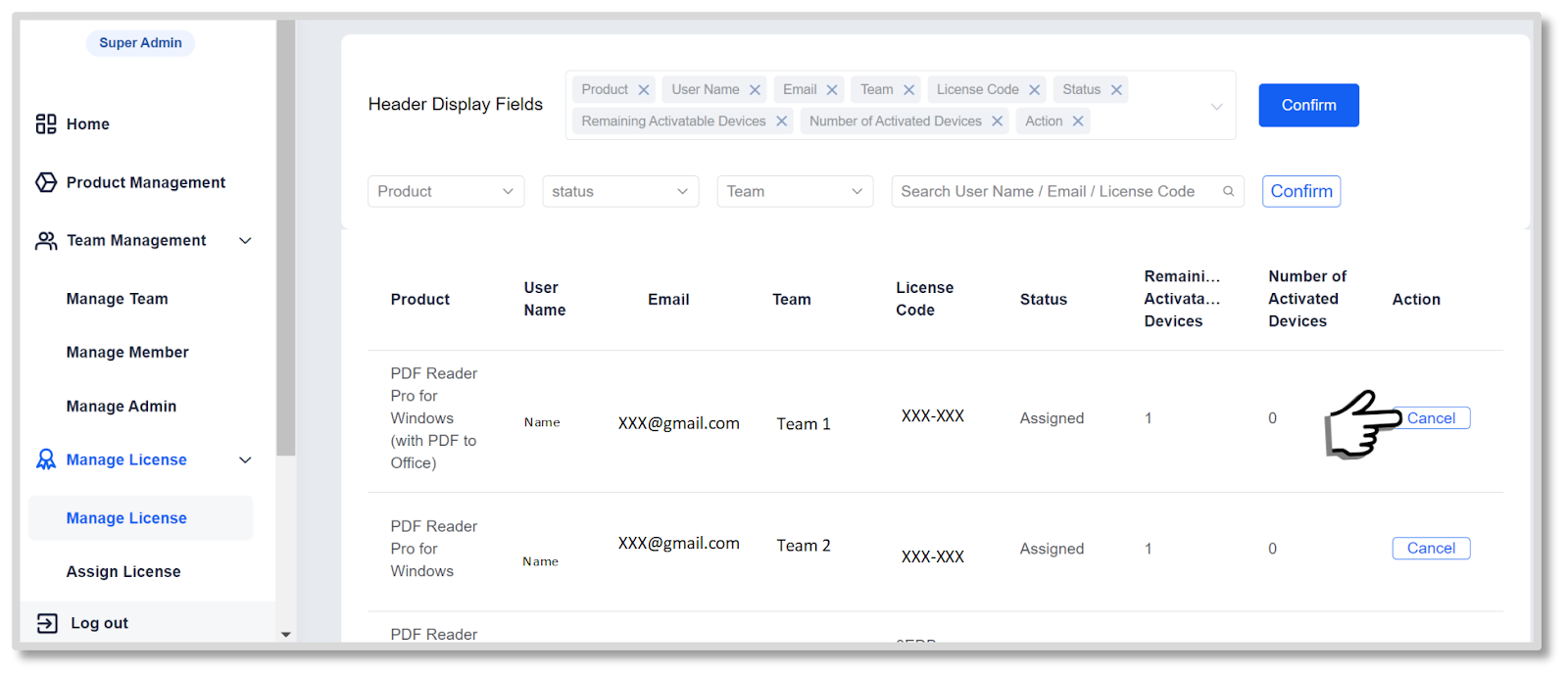
Task: Click the Team 2 row email address
Action: point(678,543)
